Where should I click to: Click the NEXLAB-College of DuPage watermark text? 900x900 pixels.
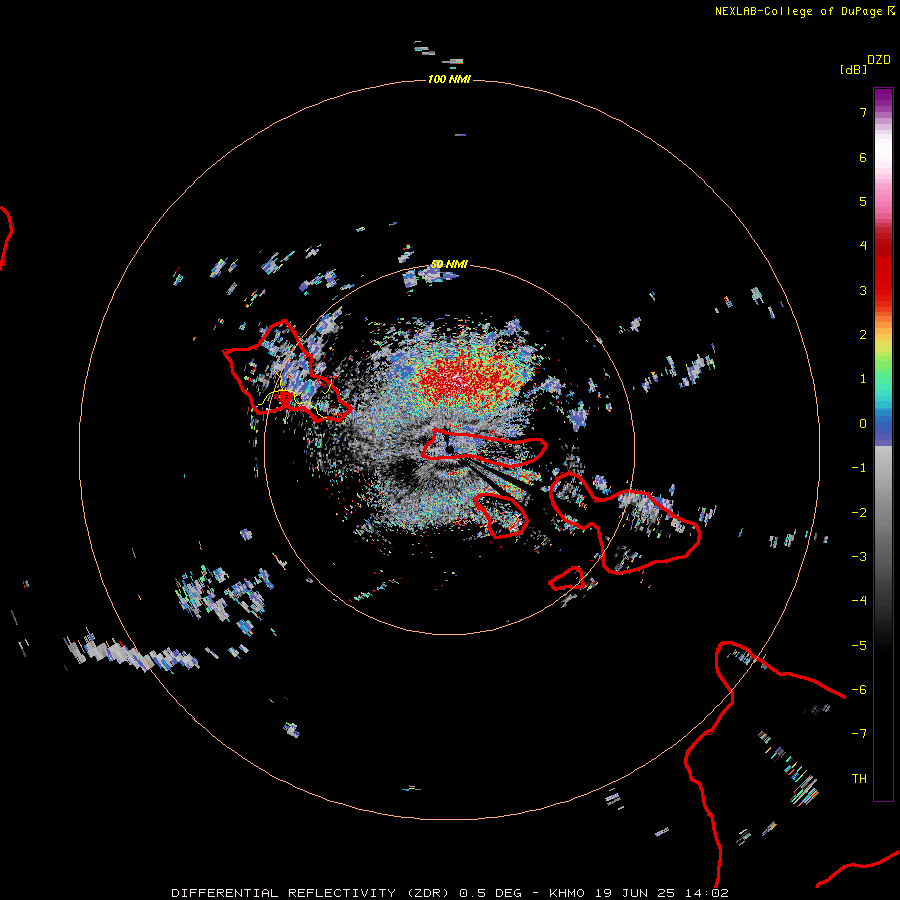pos(804,11)
